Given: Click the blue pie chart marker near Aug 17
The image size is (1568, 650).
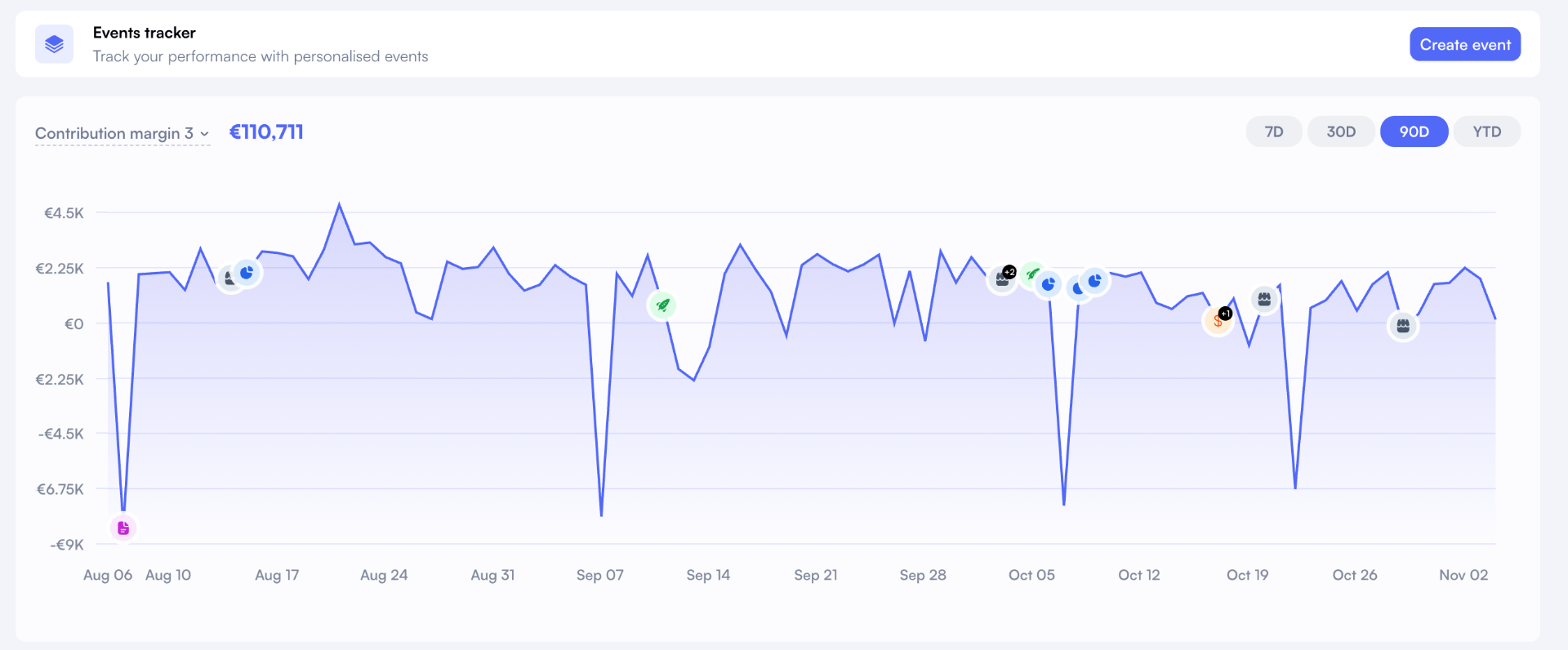Looking at the screenshot, I should point(247,273).
